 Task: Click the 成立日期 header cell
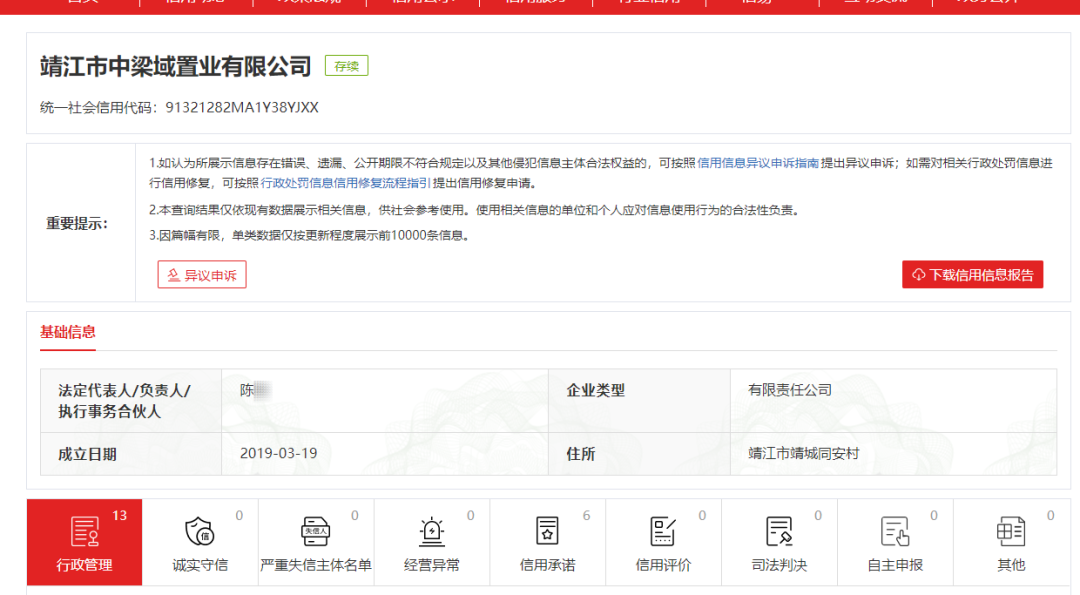pos(131,454)
